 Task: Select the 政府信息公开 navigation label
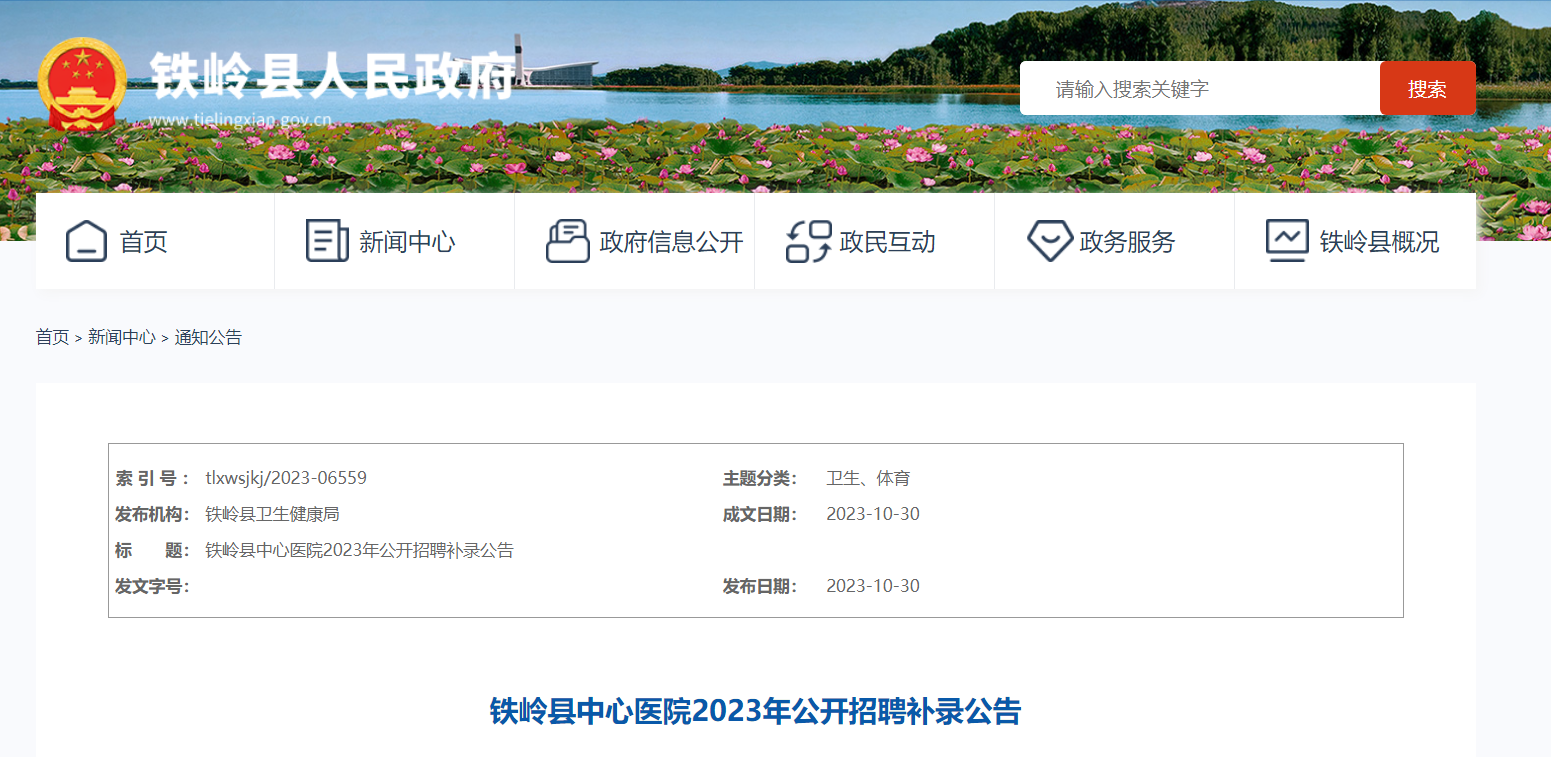[671, 242]
